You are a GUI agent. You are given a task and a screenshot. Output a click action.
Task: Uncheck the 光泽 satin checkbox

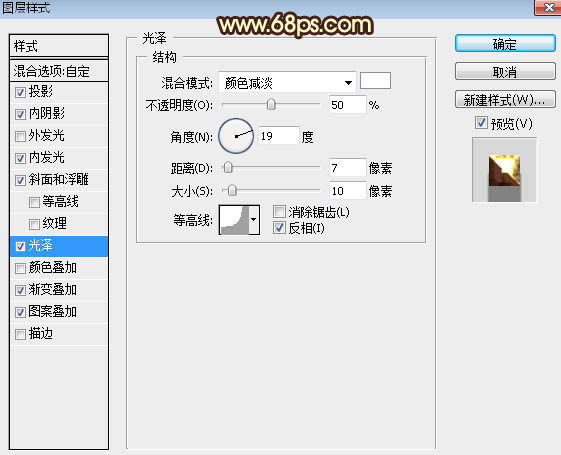pyautogui.click(x=20, y=246)
